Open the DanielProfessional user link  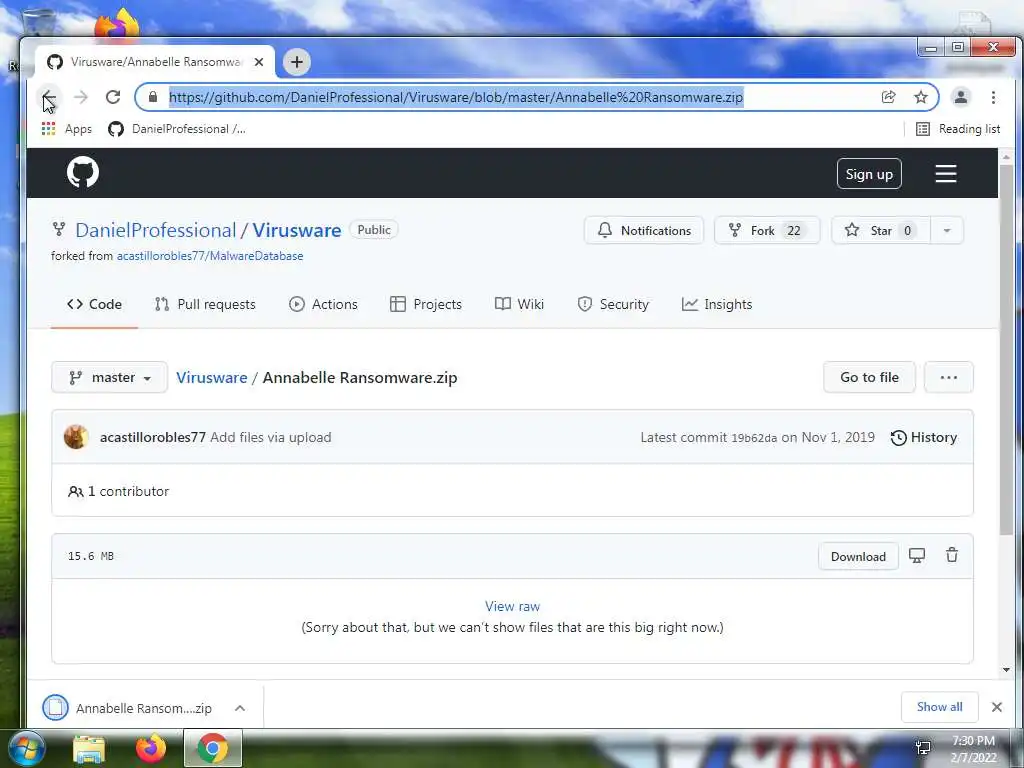[x=155, y=231]
